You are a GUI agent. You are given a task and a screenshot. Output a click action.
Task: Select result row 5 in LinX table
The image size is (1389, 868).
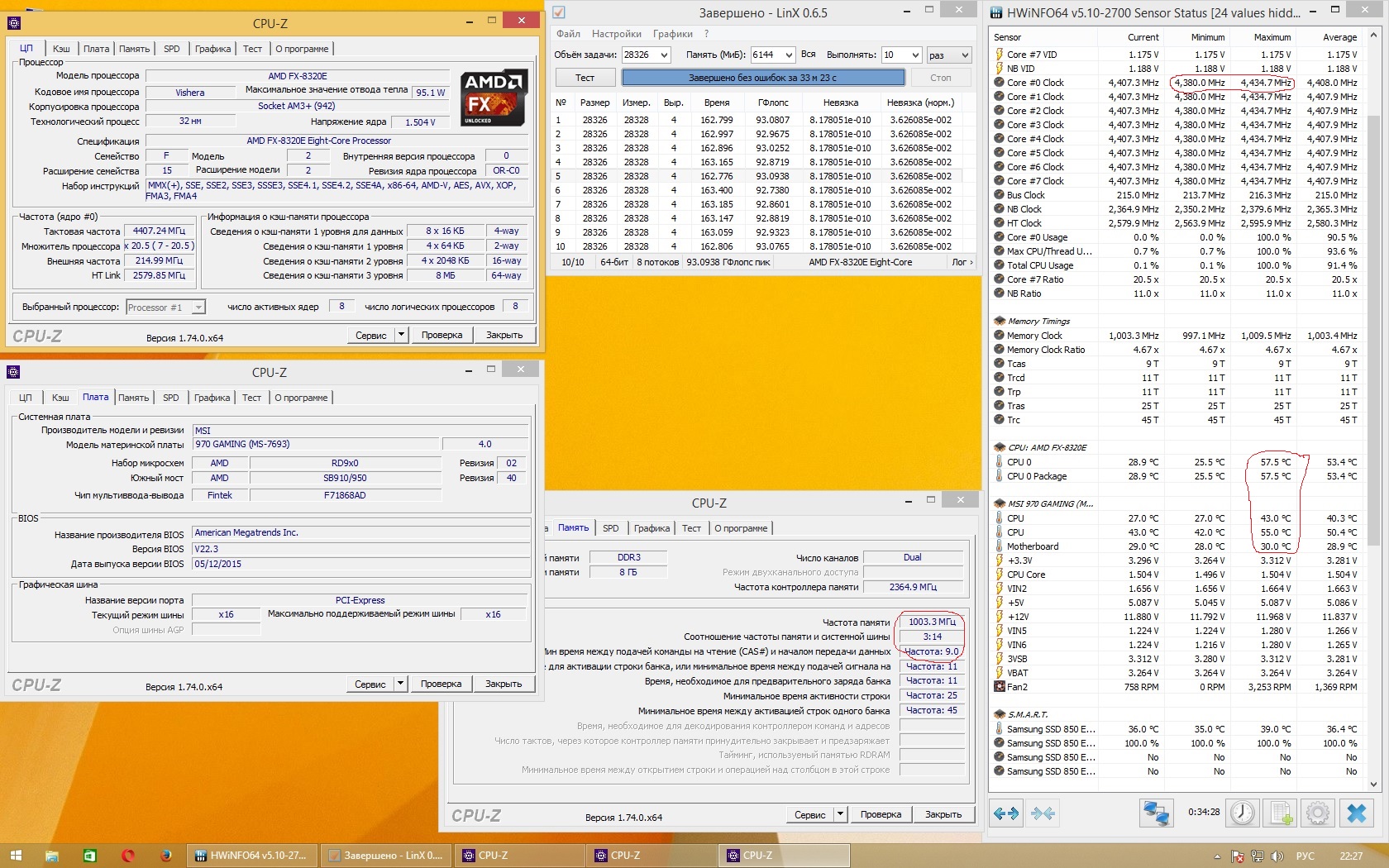(x=756, y=176)
